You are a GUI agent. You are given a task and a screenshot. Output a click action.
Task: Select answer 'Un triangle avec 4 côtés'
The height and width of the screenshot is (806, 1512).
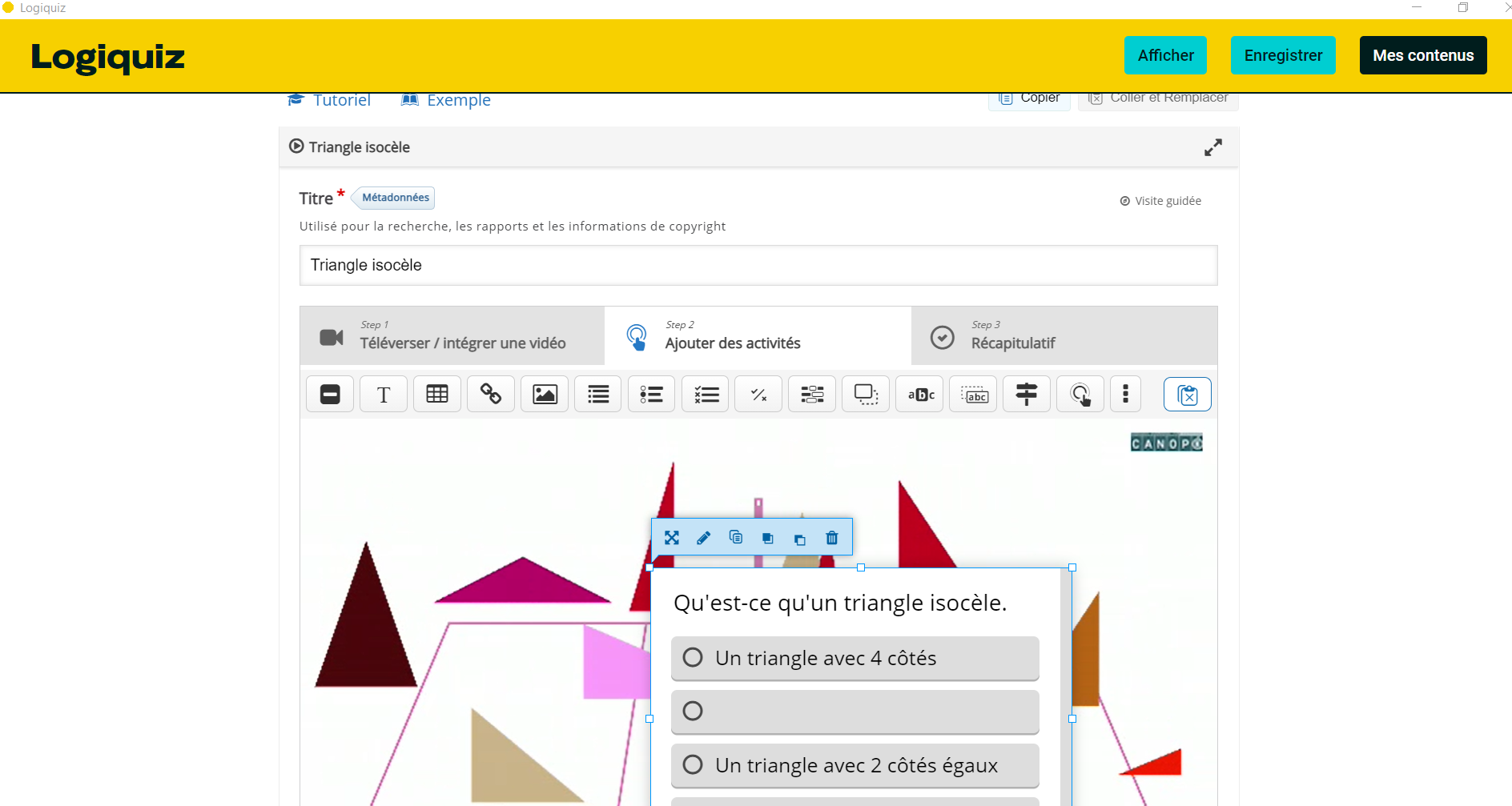(855, 658)
